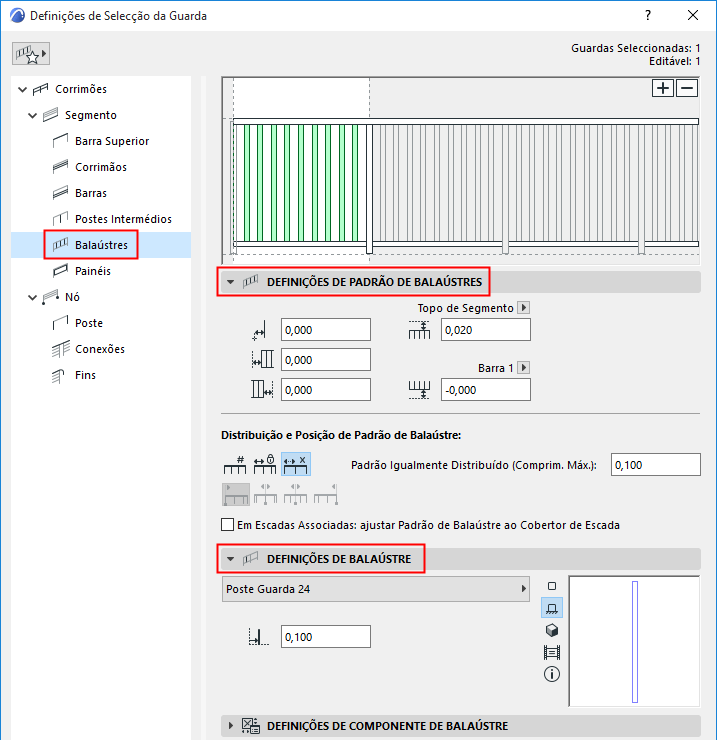The width and height of the screenshot is (717, 740).
Task: Edit max pattern length 0,100 field
Action: [656, 465]
